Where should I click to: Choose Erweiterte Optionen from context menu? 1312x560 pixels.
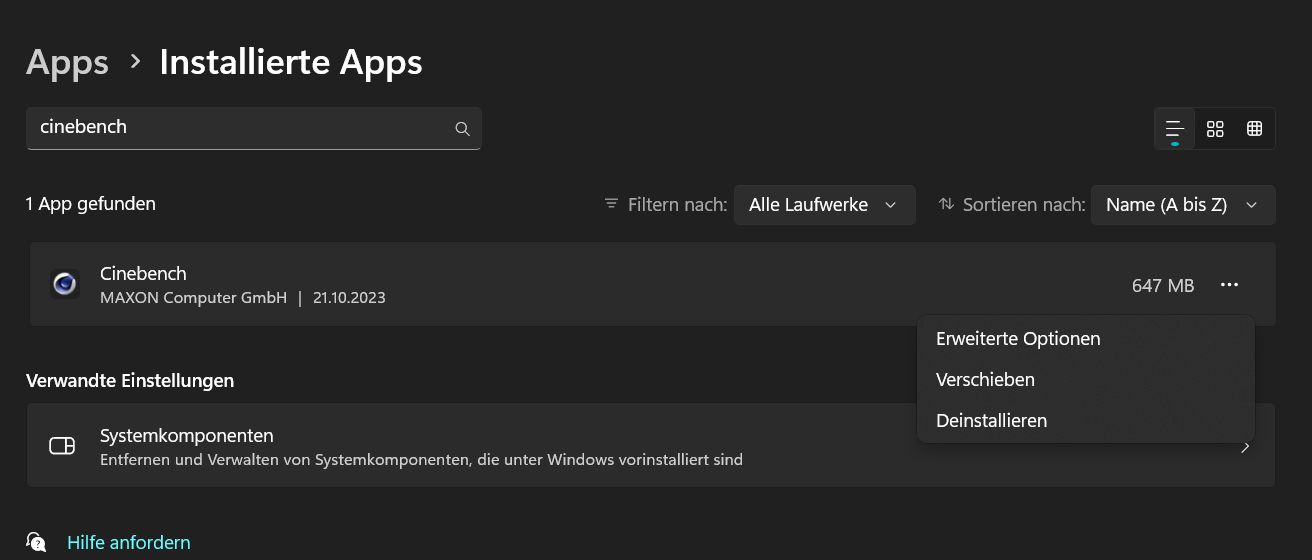pos(1085,339)
